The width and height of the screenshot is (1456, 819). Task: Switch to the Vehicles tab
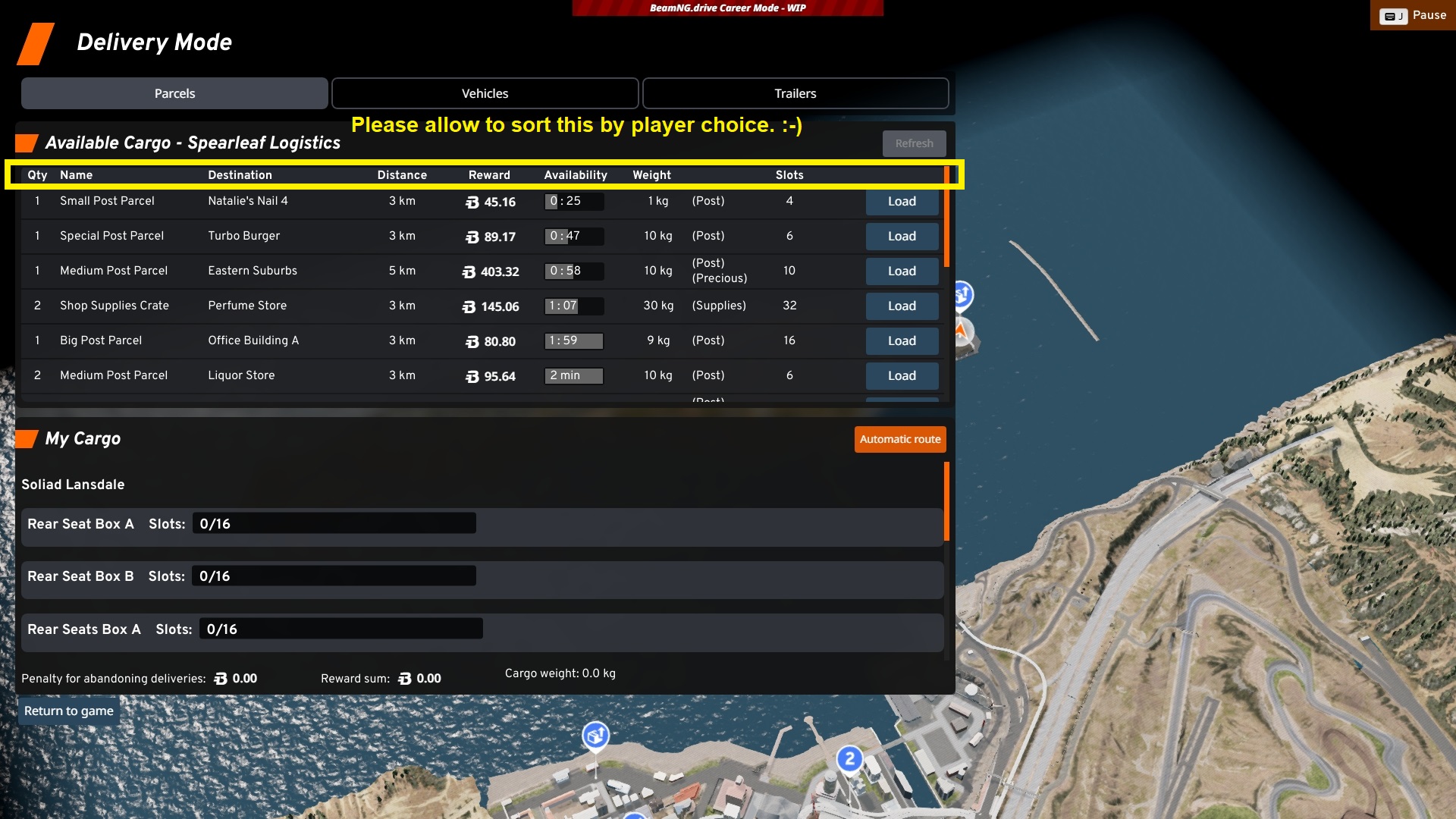485,93
